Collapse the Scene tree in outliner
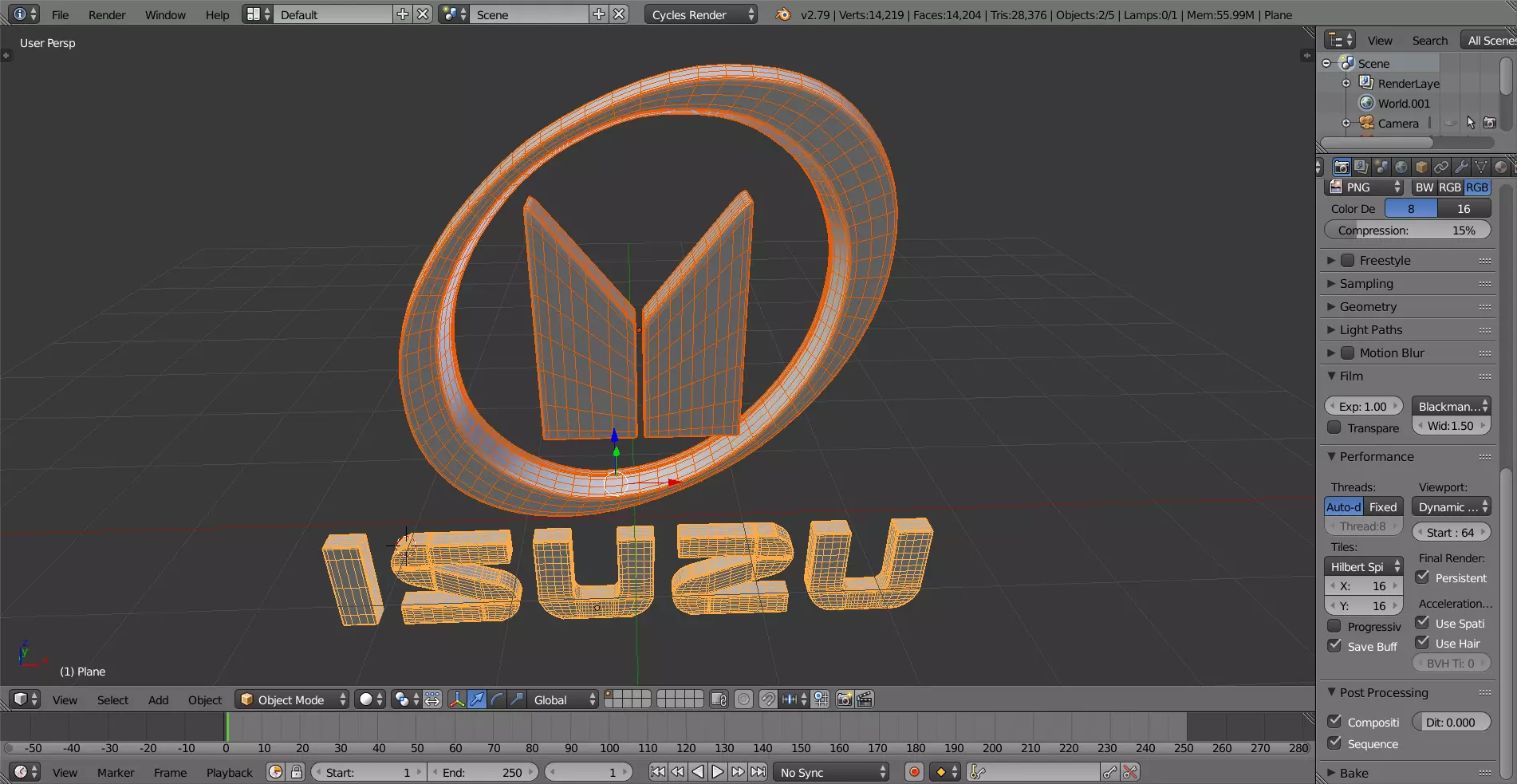 1326,63
